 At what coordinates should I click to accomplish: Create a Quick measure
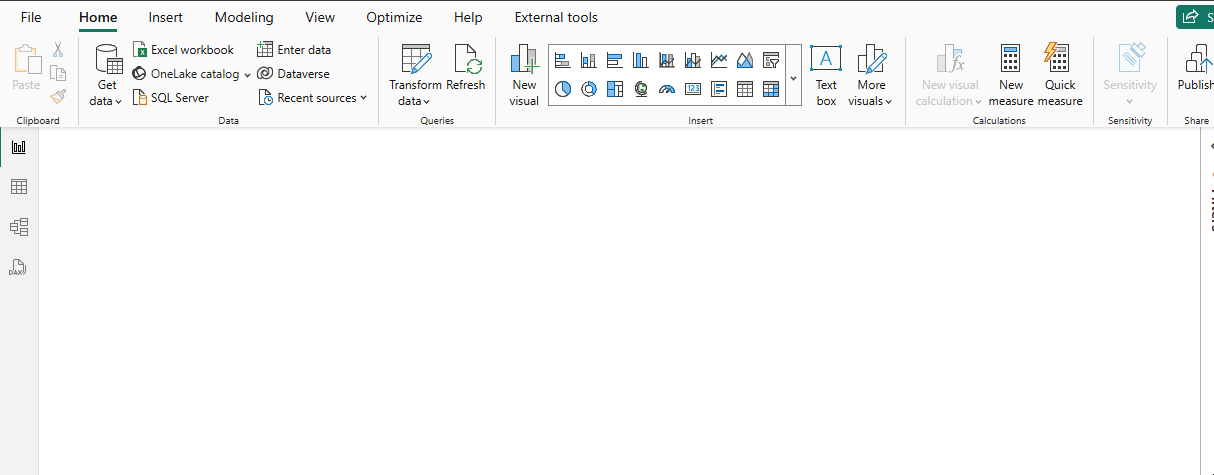point(1060,75)
